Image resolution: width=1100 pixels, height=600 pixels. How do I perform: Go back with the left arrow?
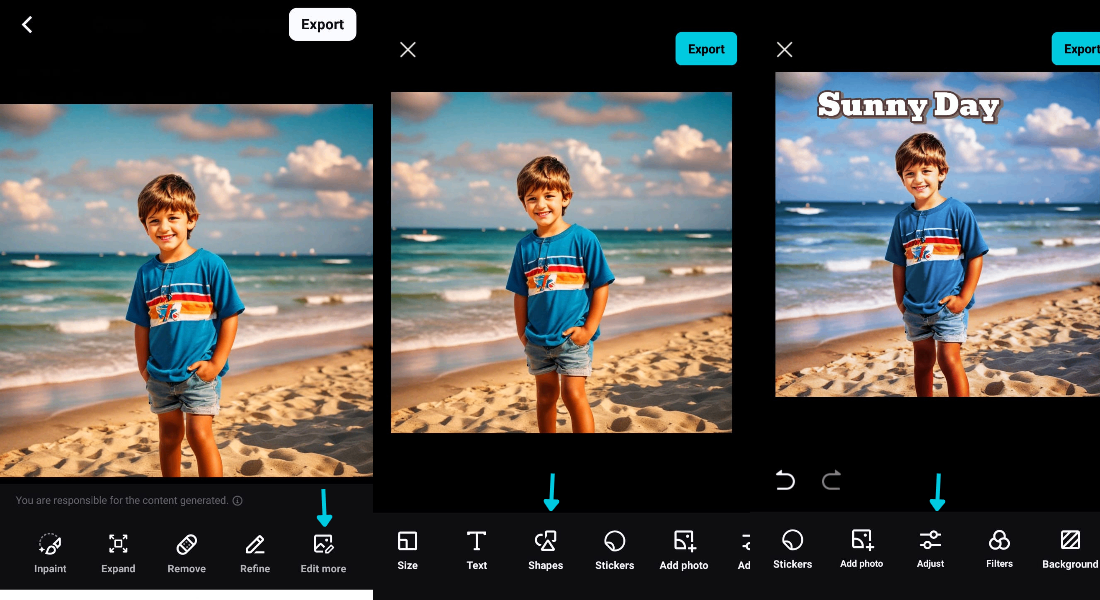click(27, 25)
